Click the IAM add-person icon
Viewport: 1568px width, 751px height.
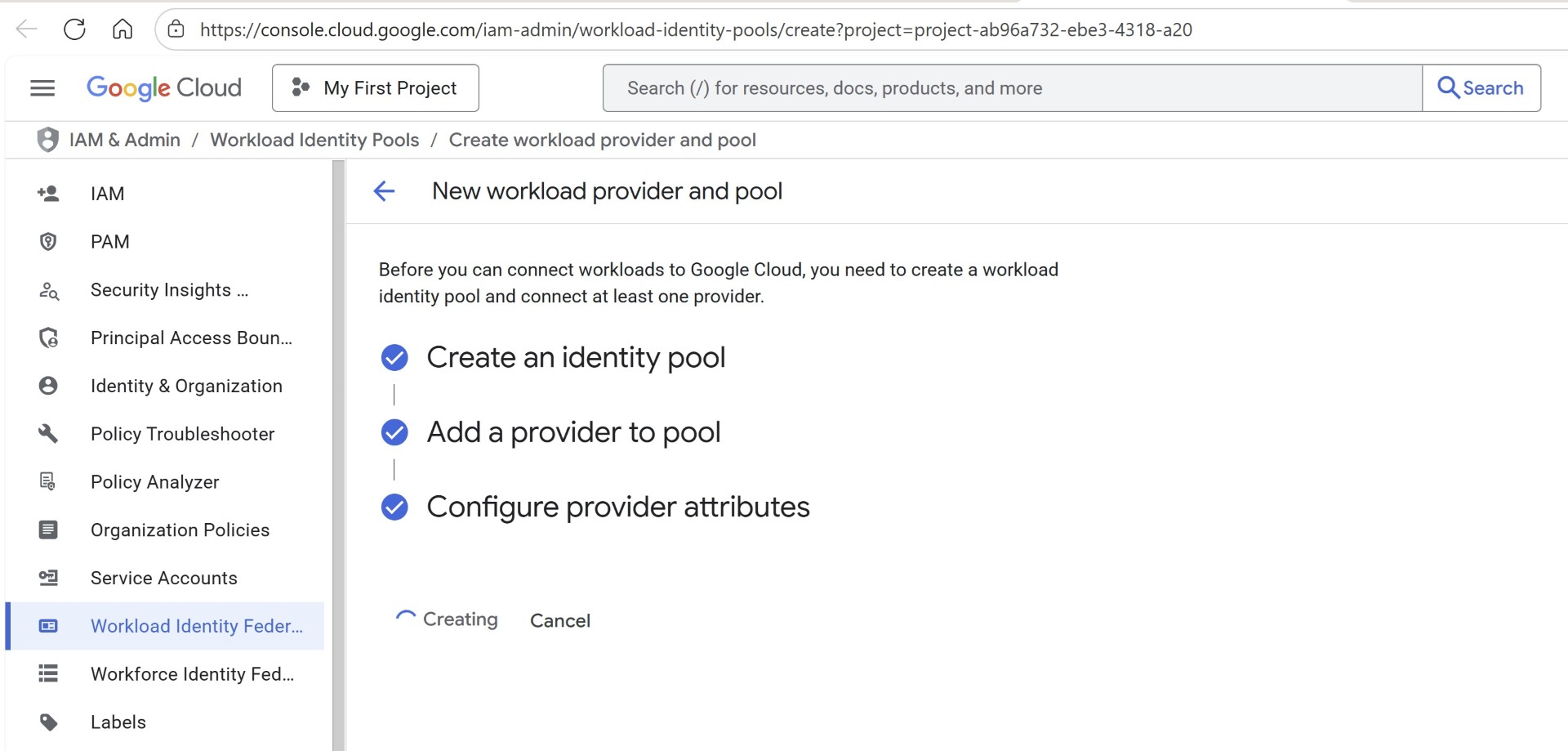click(x=48, y=194)
